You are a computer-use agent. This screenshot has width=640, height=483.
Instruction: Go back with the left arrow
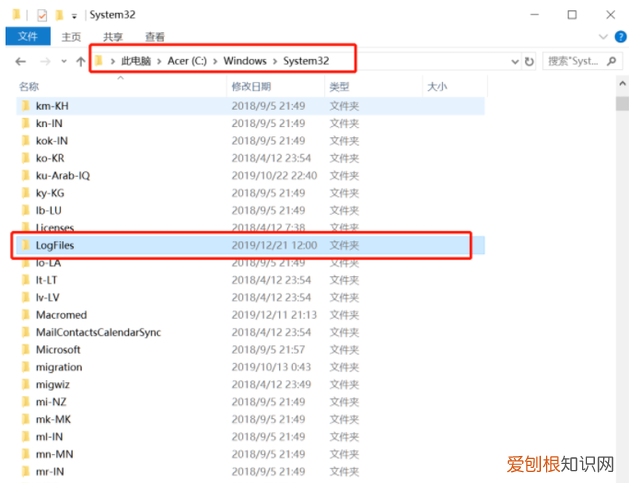pos(20,62)
